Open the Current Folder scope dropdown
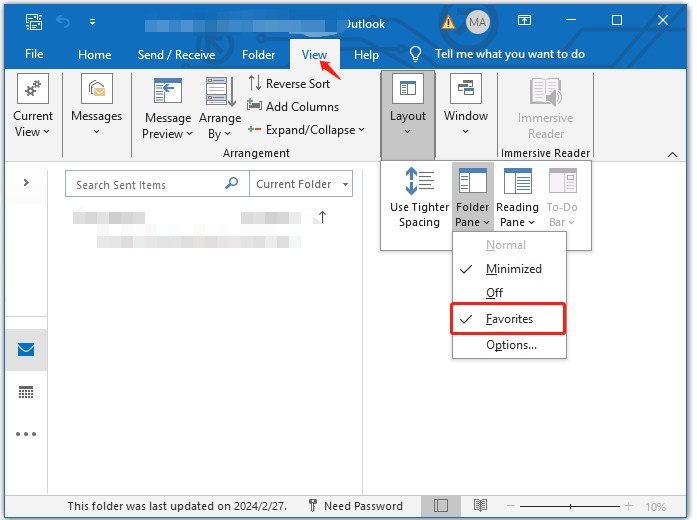The image size is (697, 520). pos(301,184)
